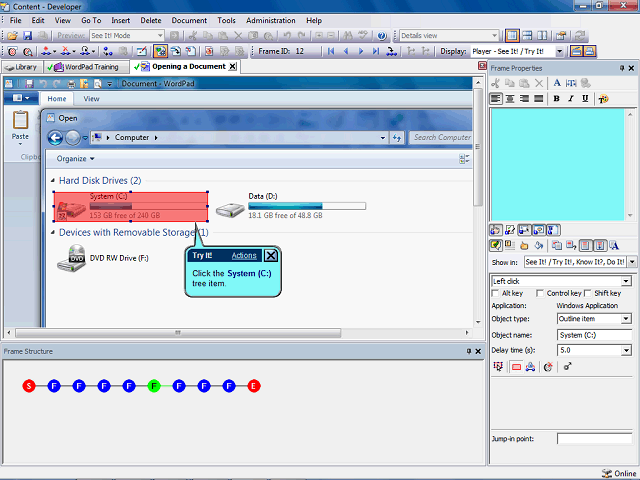Open the Left click action dropdown
The height and width of the screenshot is (480, 640).
626,281
